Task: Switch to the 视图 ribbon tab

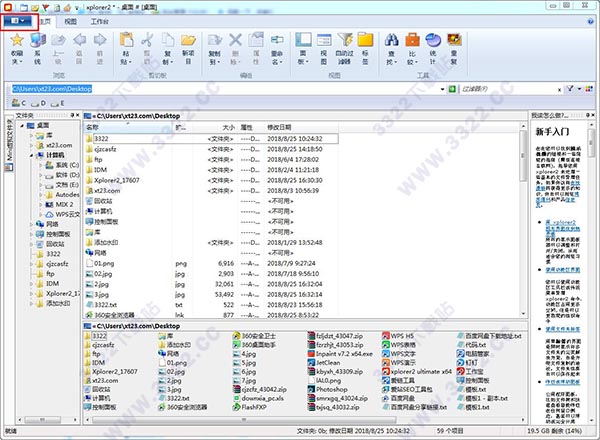Action: pos(70,21)
